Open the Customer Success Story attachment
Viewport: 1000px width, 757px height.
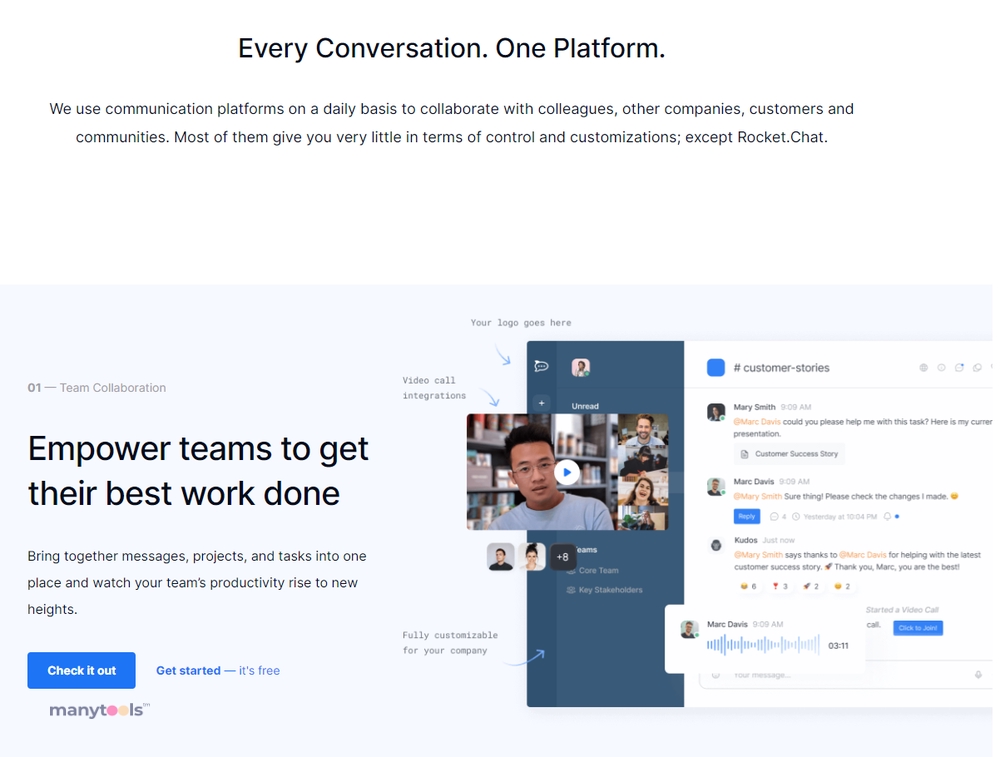click(790, 454)
